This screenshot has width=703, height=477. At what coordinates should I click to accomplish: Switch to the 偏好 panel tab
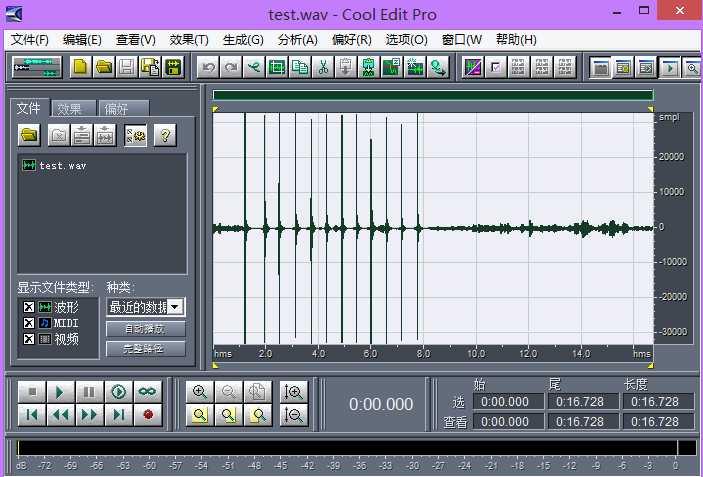(x=123, y=108)
